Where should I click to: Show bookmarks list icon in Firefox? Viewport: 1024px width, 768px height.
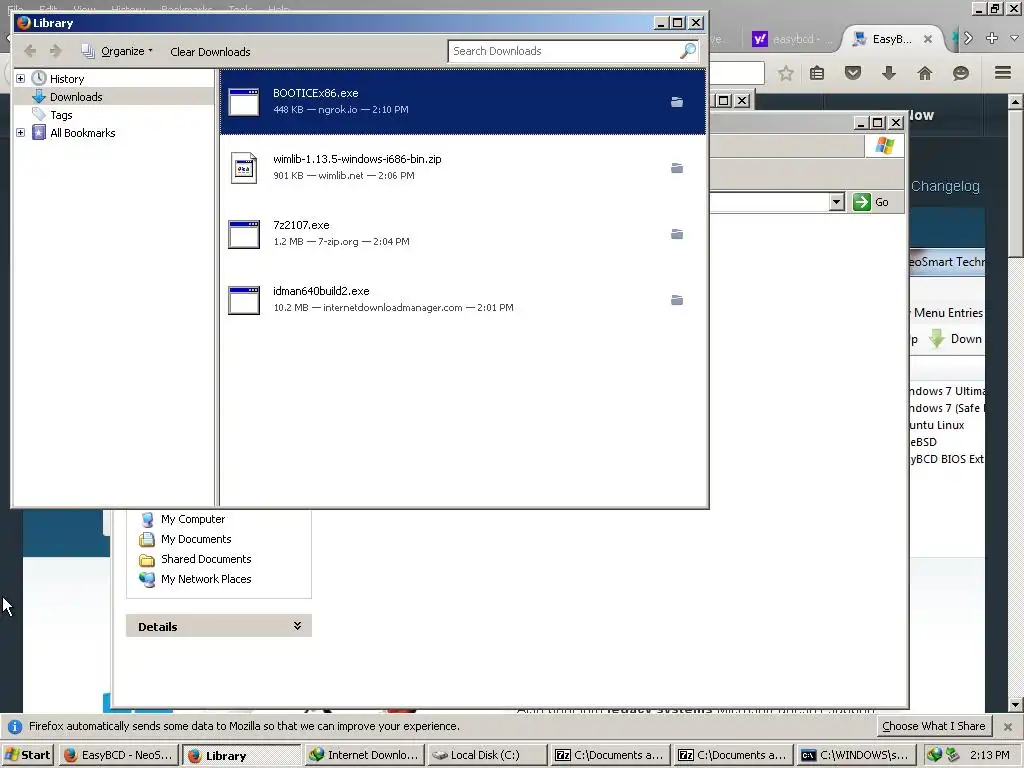(x=817, y=73)
